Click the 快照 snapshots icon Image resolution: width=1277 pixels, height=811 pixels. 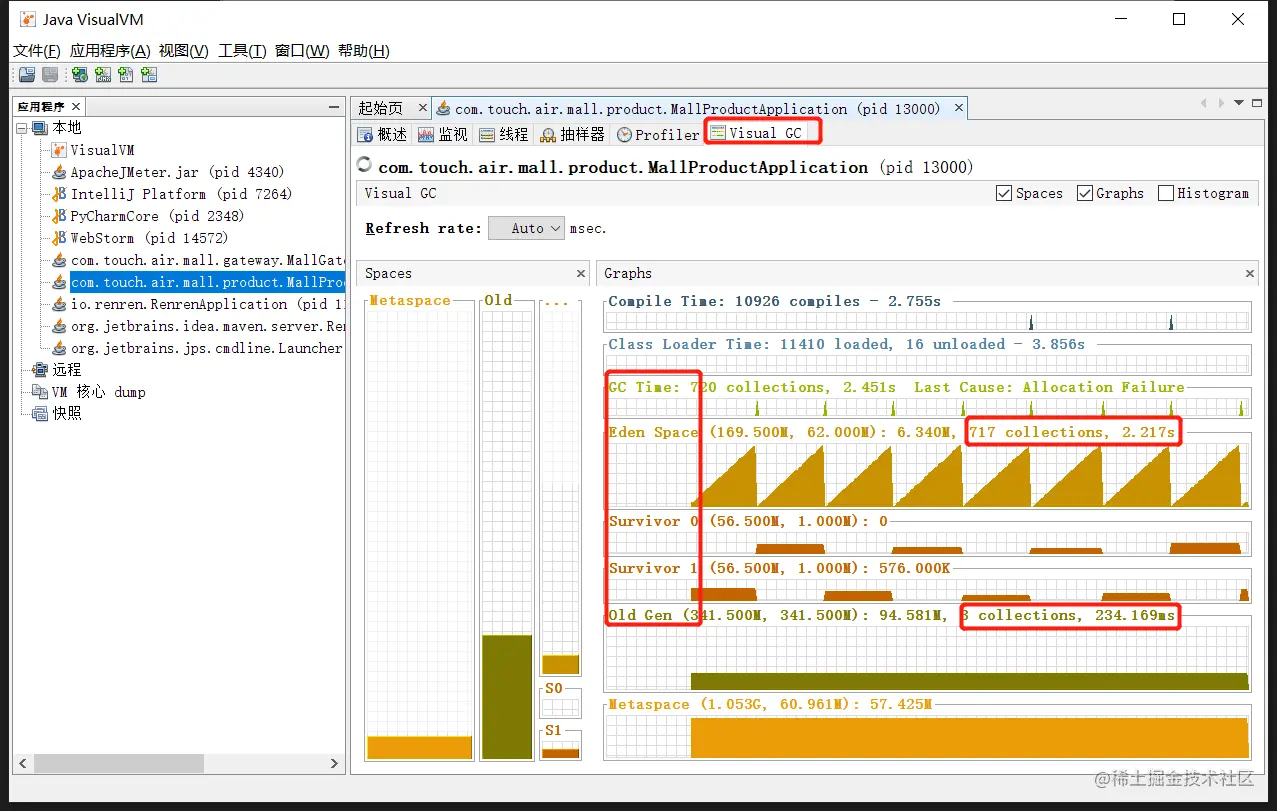point(40,414)
